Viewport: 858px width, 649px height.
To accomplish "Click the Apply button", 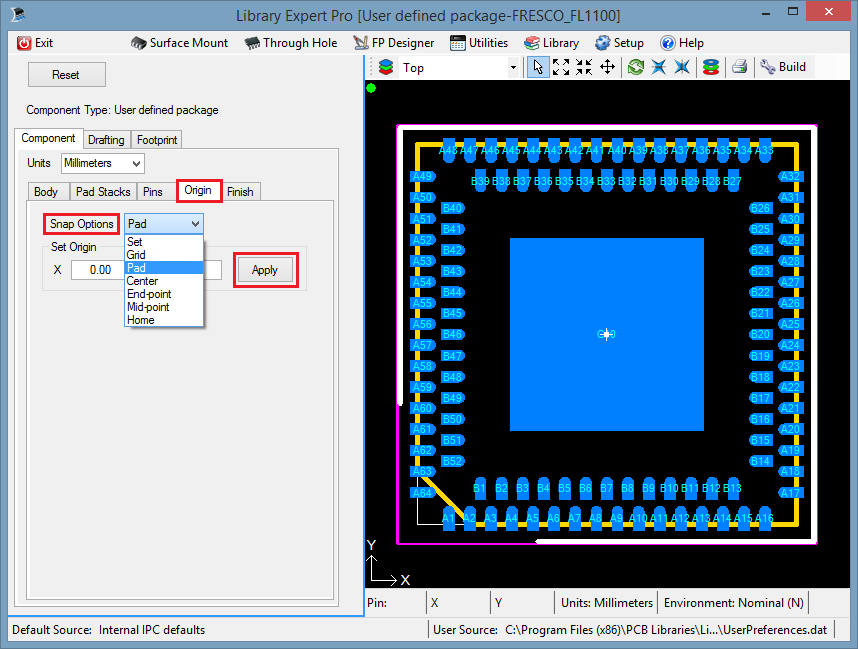I will pyautogui.click(x=265, y=270).
